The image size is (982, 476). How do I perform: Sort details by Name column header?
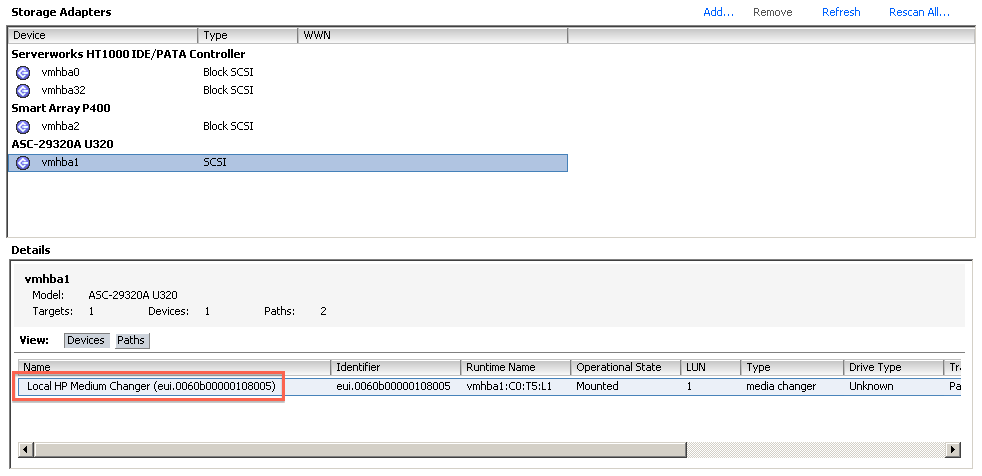point(175,368)
